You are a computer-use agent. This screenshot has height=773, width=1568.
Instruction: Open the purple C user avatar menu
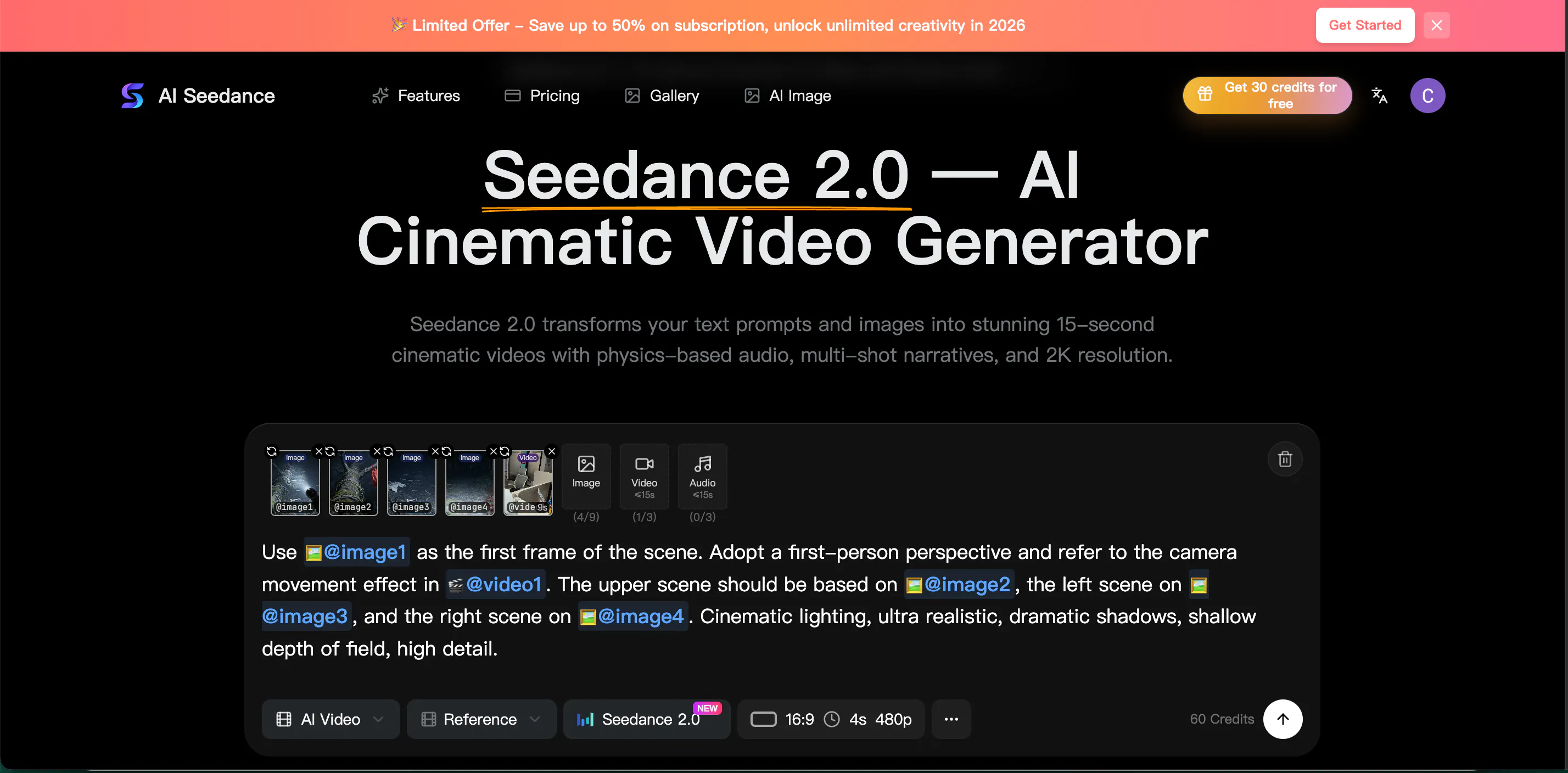tap(1427, 96)
